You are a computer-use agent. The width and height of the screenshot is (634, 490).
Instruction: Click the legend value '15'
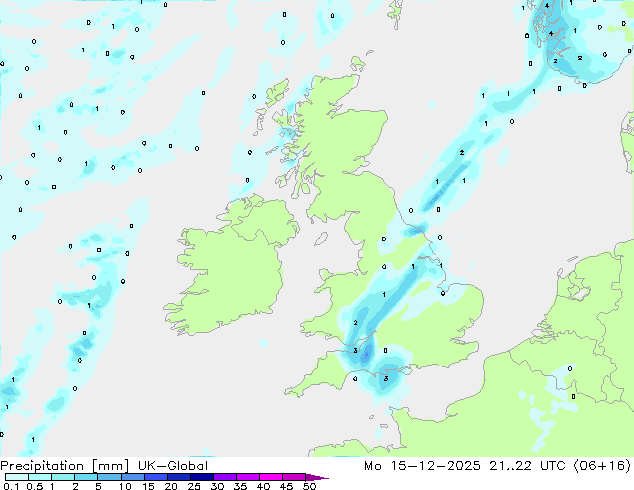coord(148,486)
